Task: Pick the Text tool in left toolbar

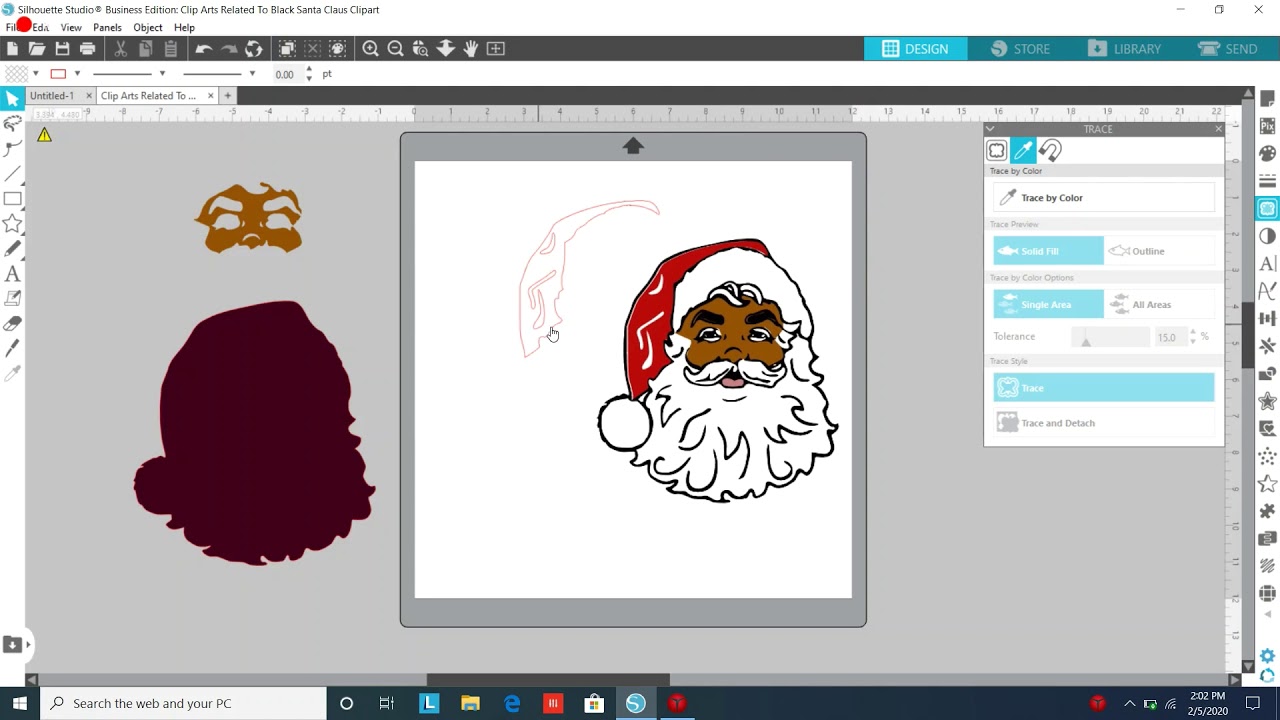Action: pos(12,273)
